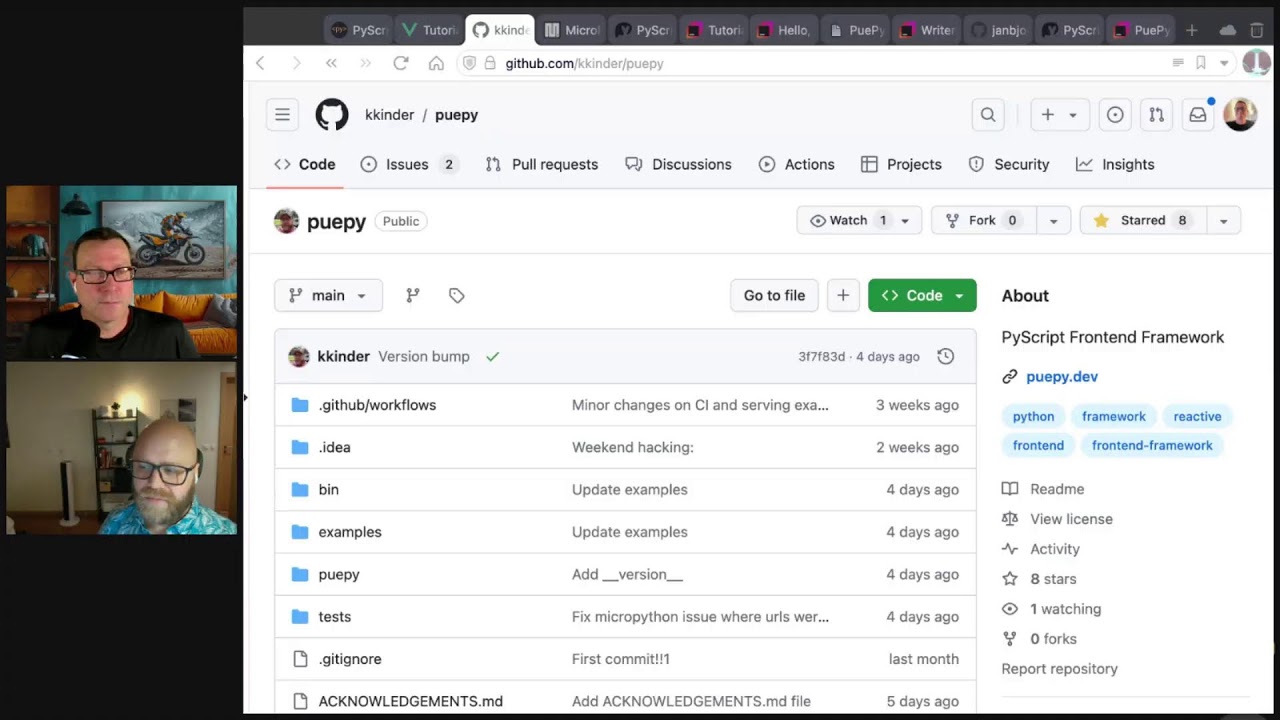This screenshot has height=720, width=1280.
Task: Switch to the Issues tab
Action: click(x=407, y=164)
